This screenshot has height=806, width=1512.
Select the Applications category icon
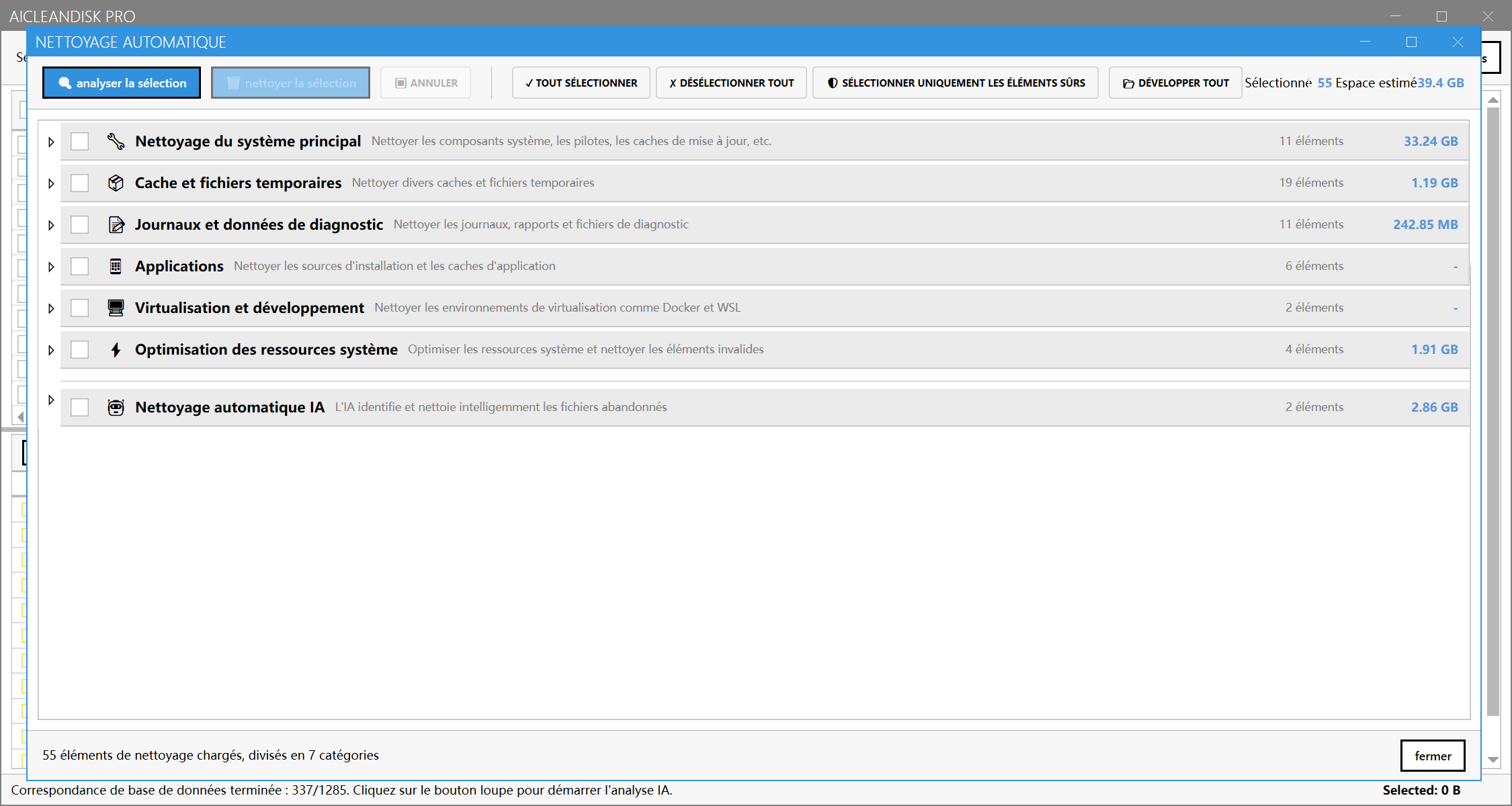116,266
